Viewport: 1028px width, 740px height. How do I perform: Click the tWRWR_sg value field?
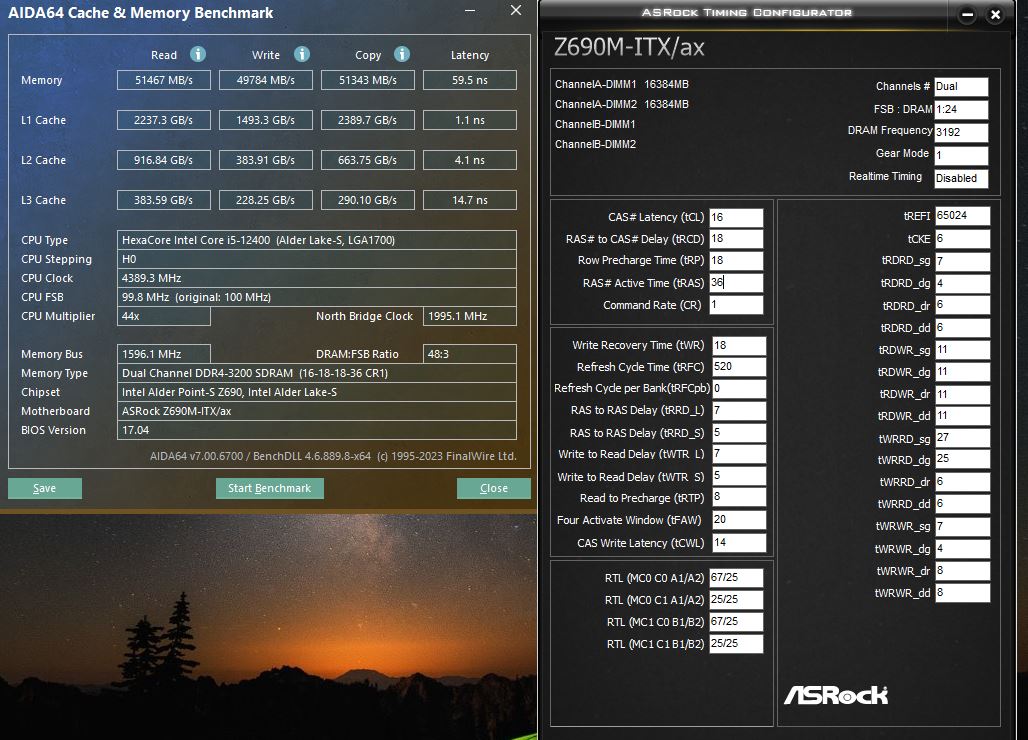962,526
